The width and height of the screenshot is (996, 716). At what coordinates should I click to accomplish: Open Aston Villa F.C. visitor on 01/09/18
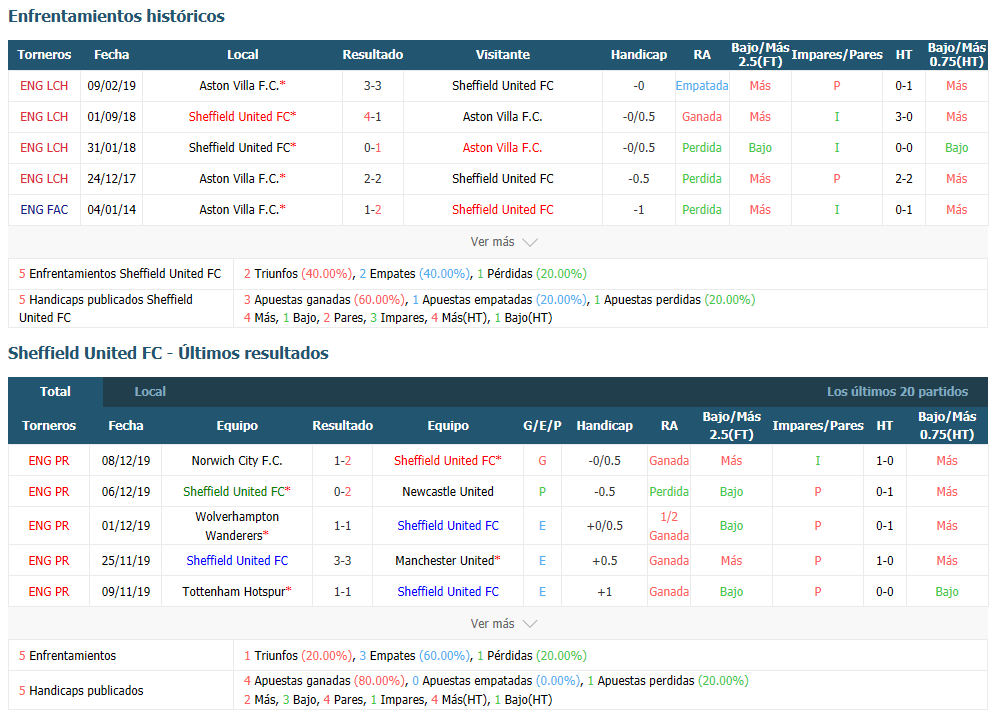[502, 117]
